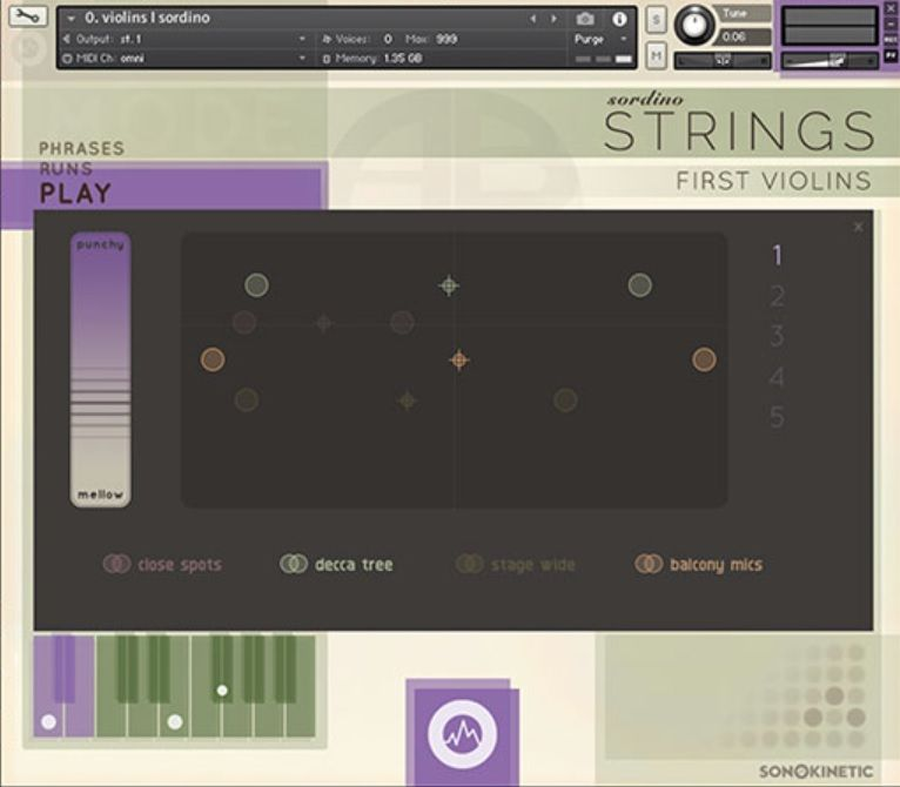Click the camera snapshot icon
The image size is (900, 787).
click(585, 20)
